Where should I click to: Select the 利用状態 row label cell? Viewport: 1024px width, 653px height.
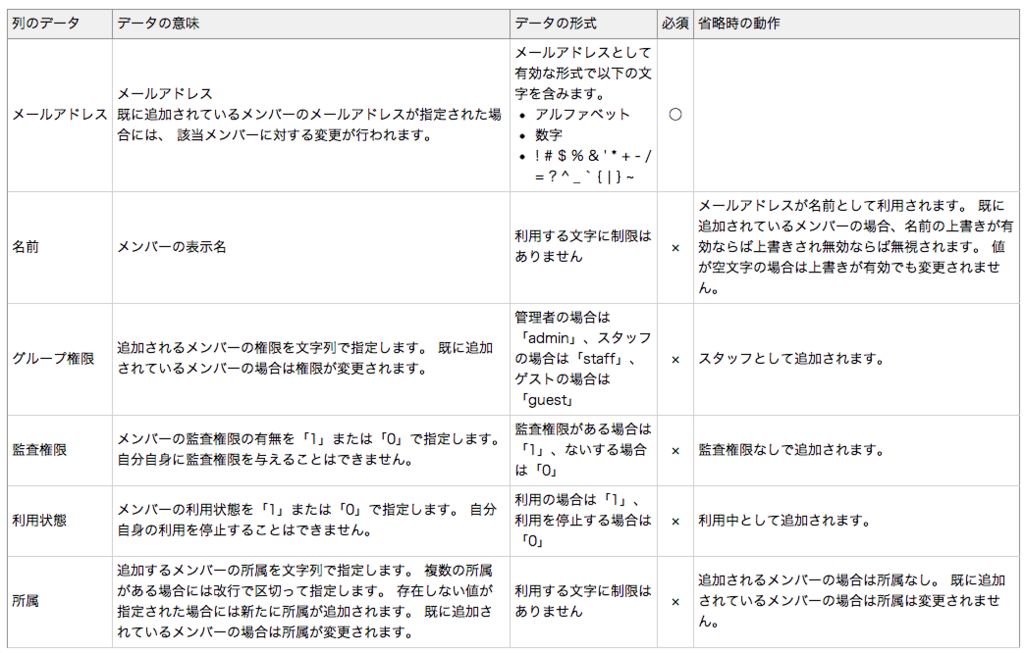tap(60, 520)
